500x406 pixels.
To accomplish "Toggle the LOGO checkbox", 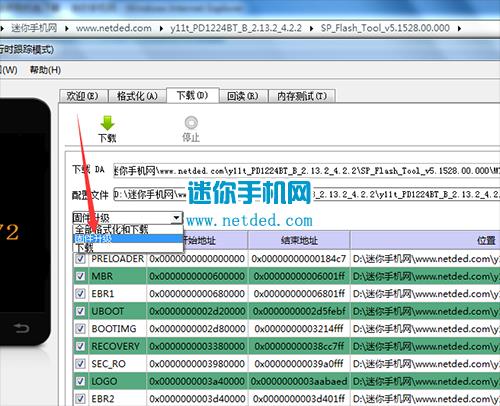I will [x=80, y=381].
